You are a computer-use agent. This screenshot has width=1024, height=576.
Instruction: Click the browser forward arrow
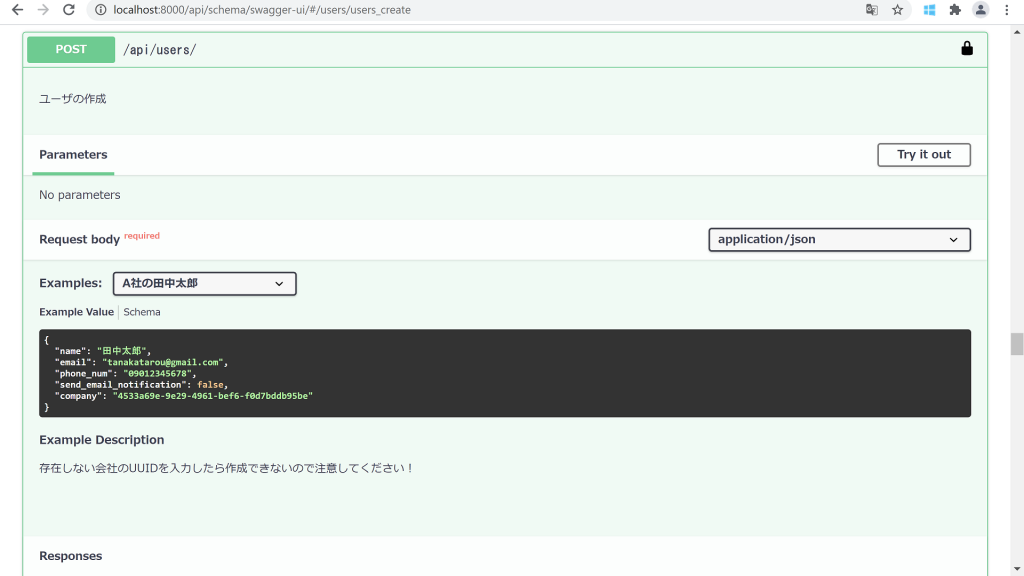click(x=43, y=10)
